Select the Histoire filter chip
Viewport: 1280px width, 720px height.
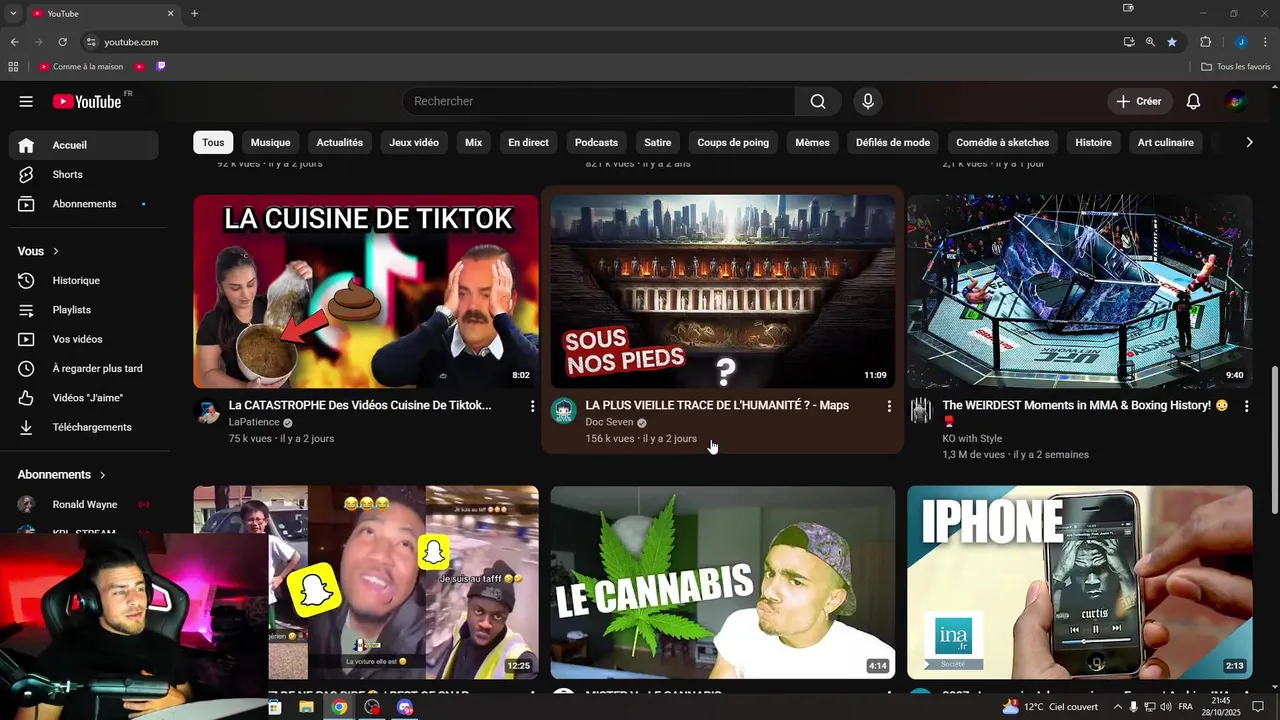click(1093, 142)
